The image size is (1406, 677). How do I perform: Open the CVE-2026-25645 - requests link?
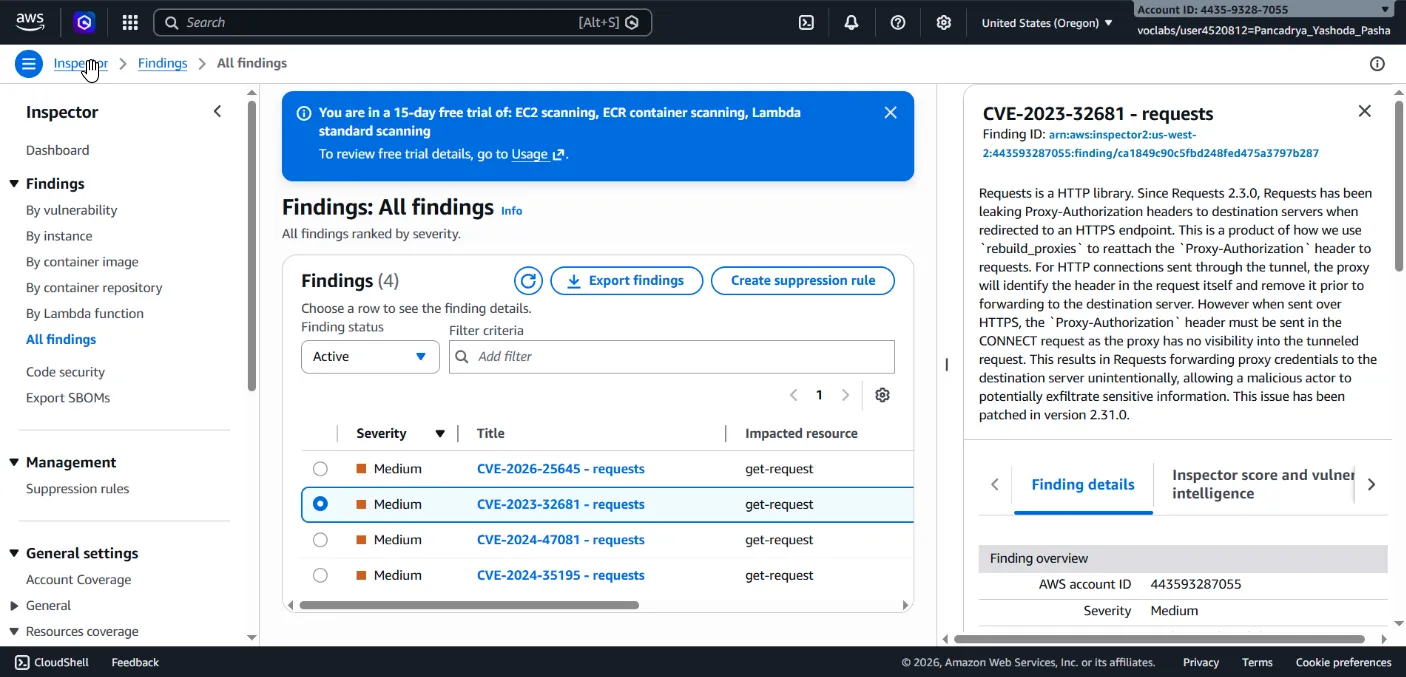[560, 469]
